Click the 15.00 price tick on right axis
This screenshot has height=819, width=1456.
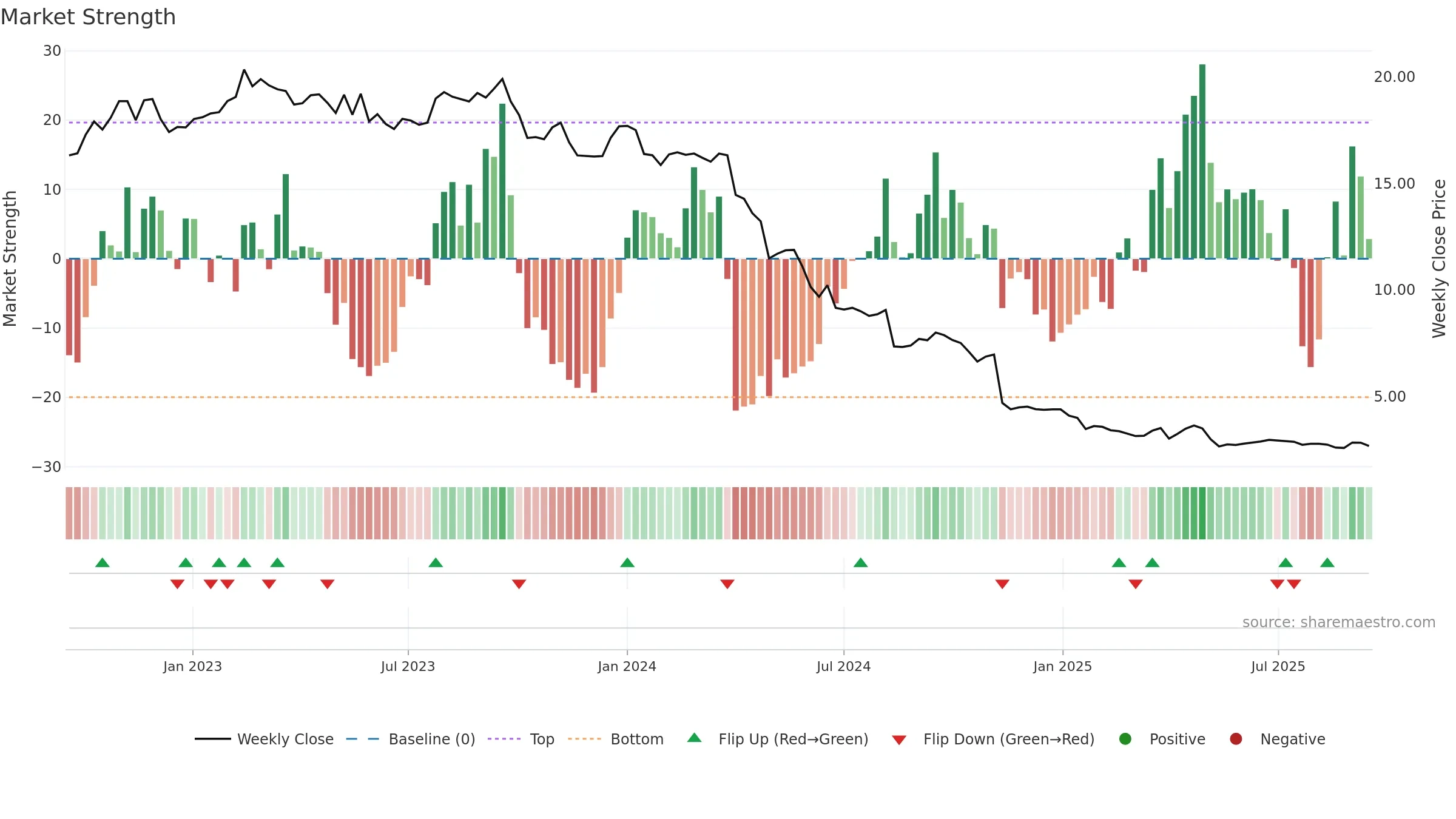[x=1394, y=184]
